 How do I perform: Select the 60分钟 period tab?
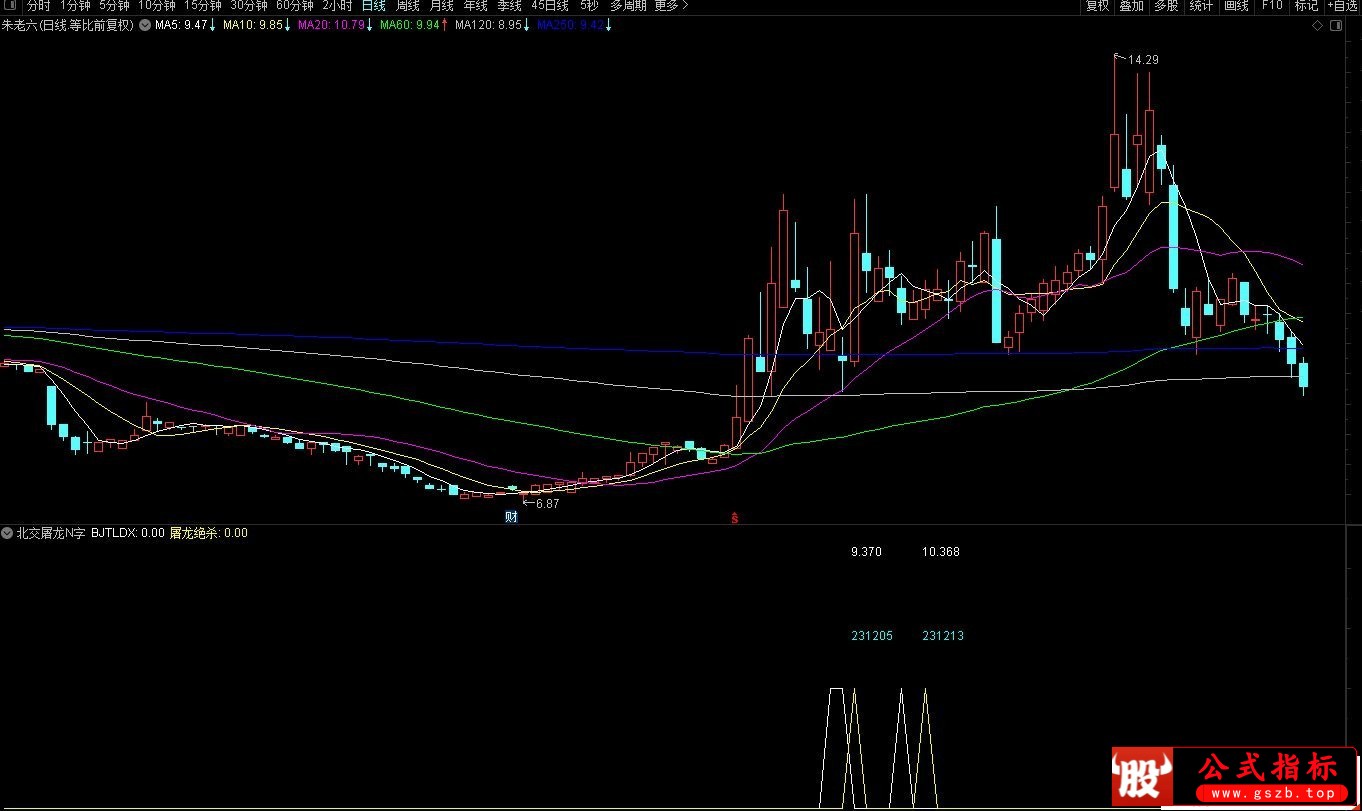(295, 6)
